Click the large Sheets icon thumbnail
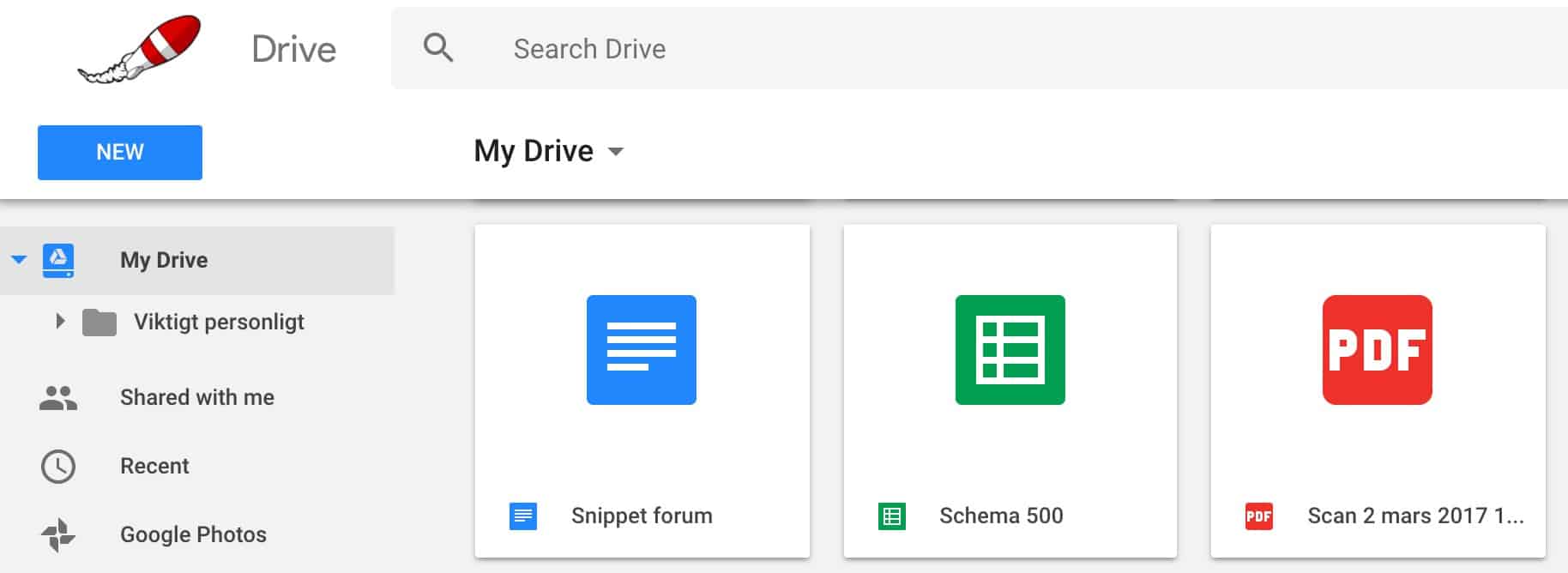Viewport: 1568px width, 573px height. [x=1010, y=350]
